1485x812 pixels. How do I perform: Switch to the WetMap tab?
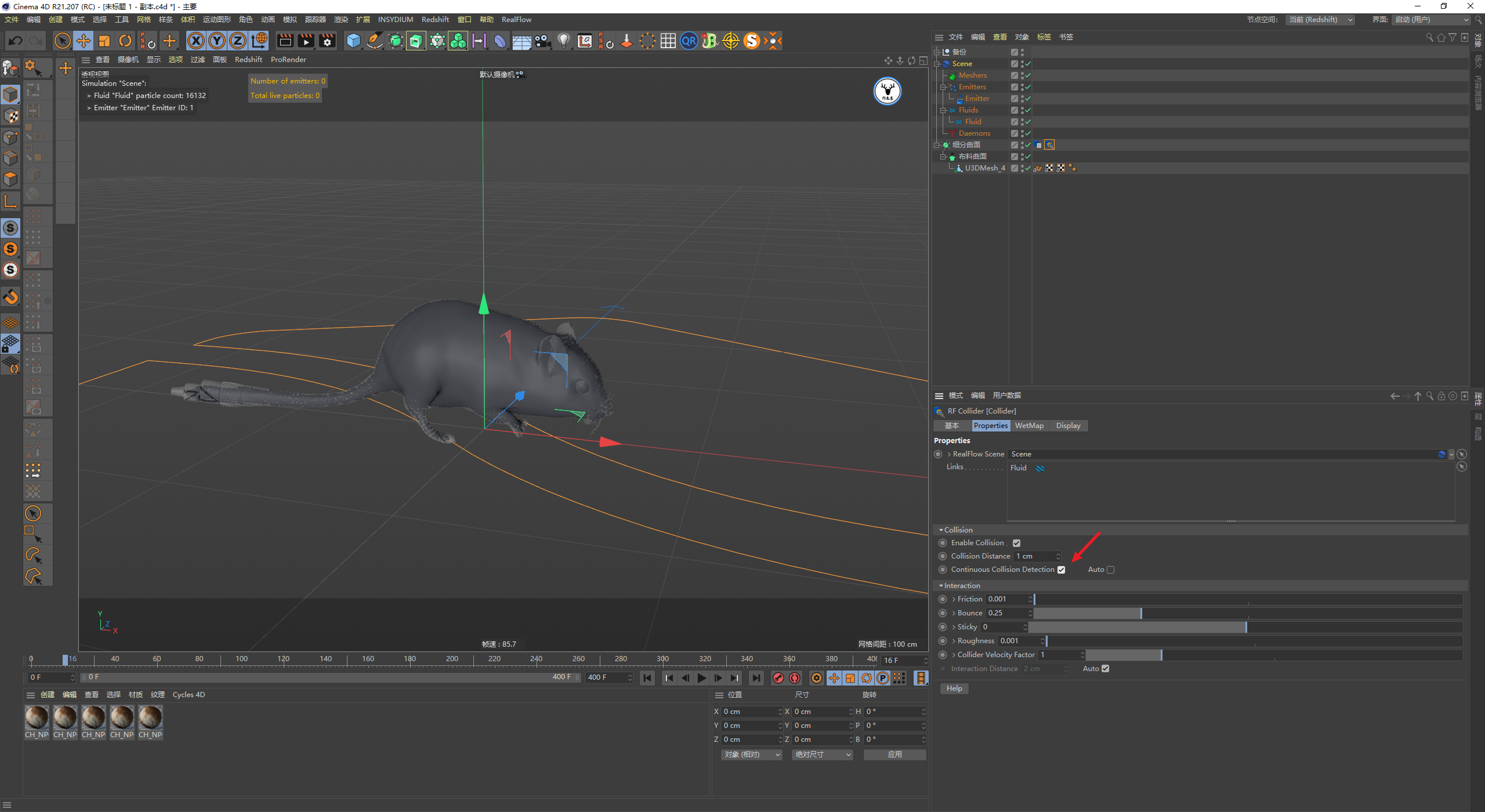point(1029,426)
